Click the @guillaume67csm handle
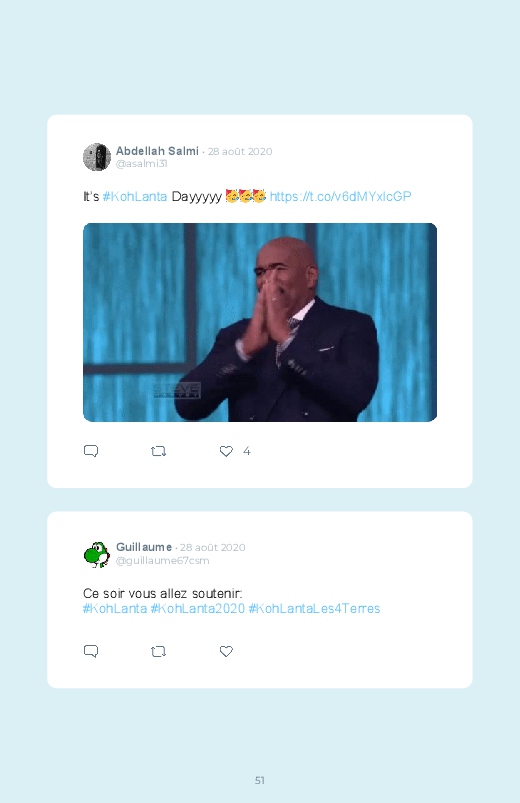Screen dimensions: 520x803 162,561
